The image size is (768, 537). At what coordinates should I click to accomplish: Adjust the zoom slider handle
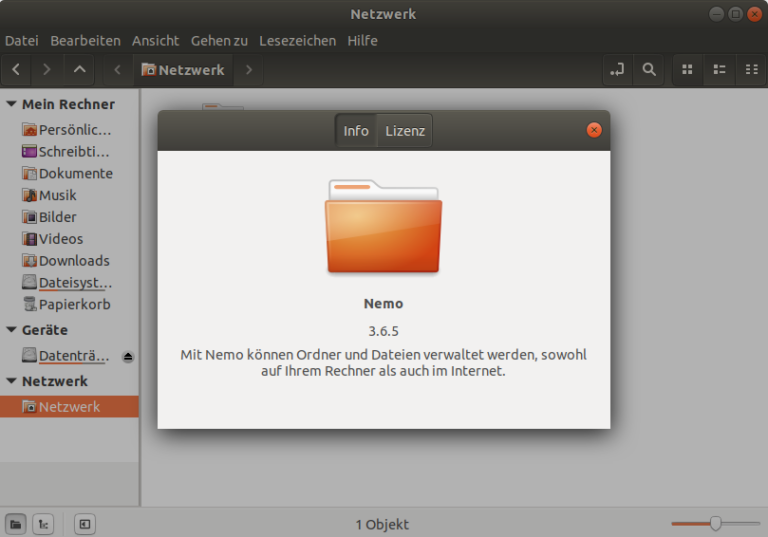click(716, 523)
